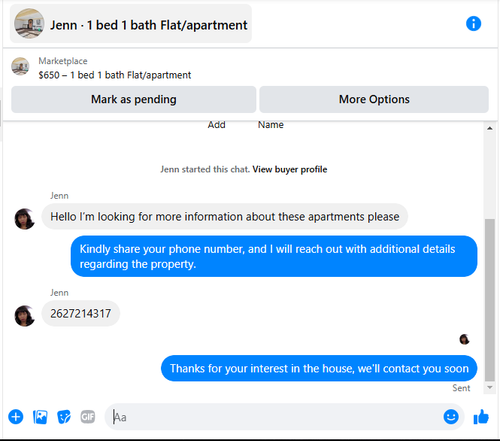Click Jenn's avatar beside the hello message
The image size is (500, 441).
[x=25, y=219]
